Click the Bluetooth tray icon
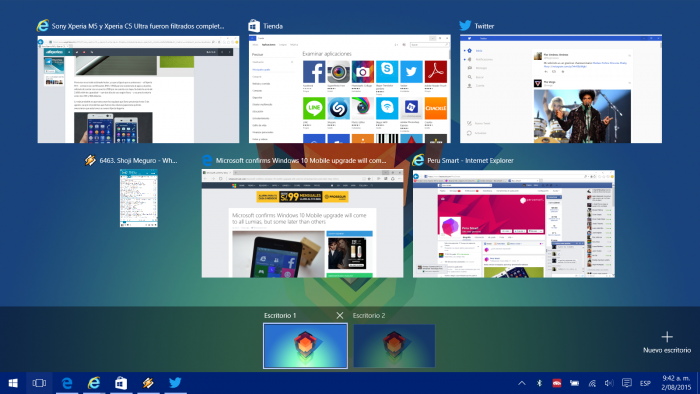The height and width of the screenshot is (394, 700). point(539,383)
